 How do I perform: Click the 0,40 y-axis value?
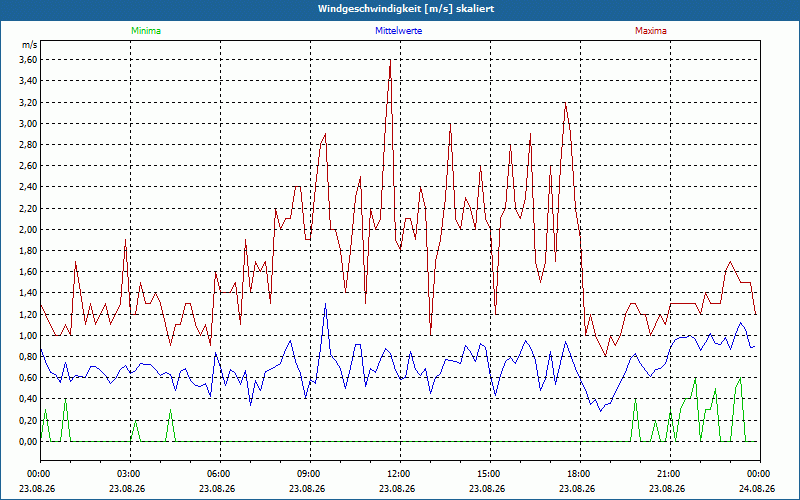[29, 399]
